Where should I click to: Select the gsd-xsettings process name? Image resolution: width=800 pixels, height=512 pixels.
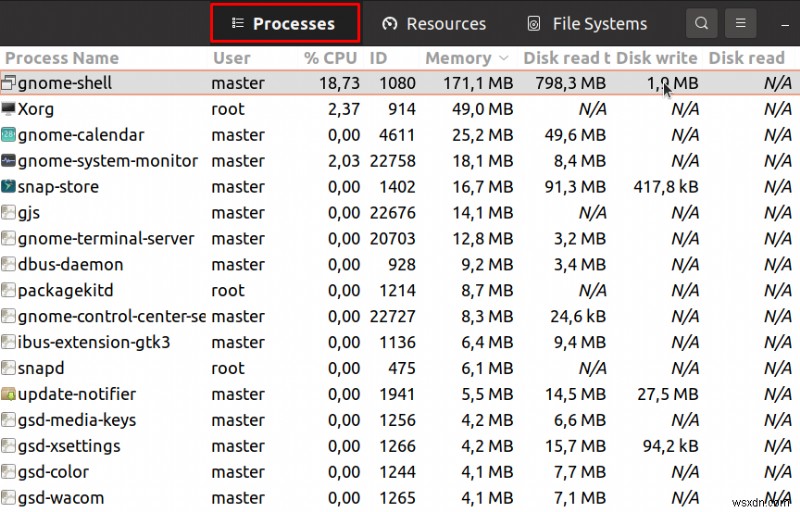pos(69,446)
